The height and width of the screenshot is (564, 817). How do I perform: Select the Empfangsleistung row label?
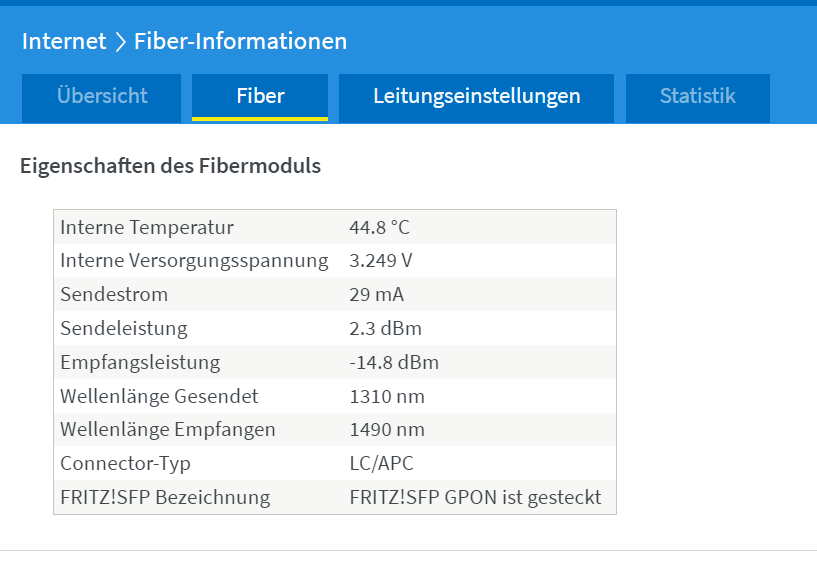pyautogui.click(x=140, y=363)
